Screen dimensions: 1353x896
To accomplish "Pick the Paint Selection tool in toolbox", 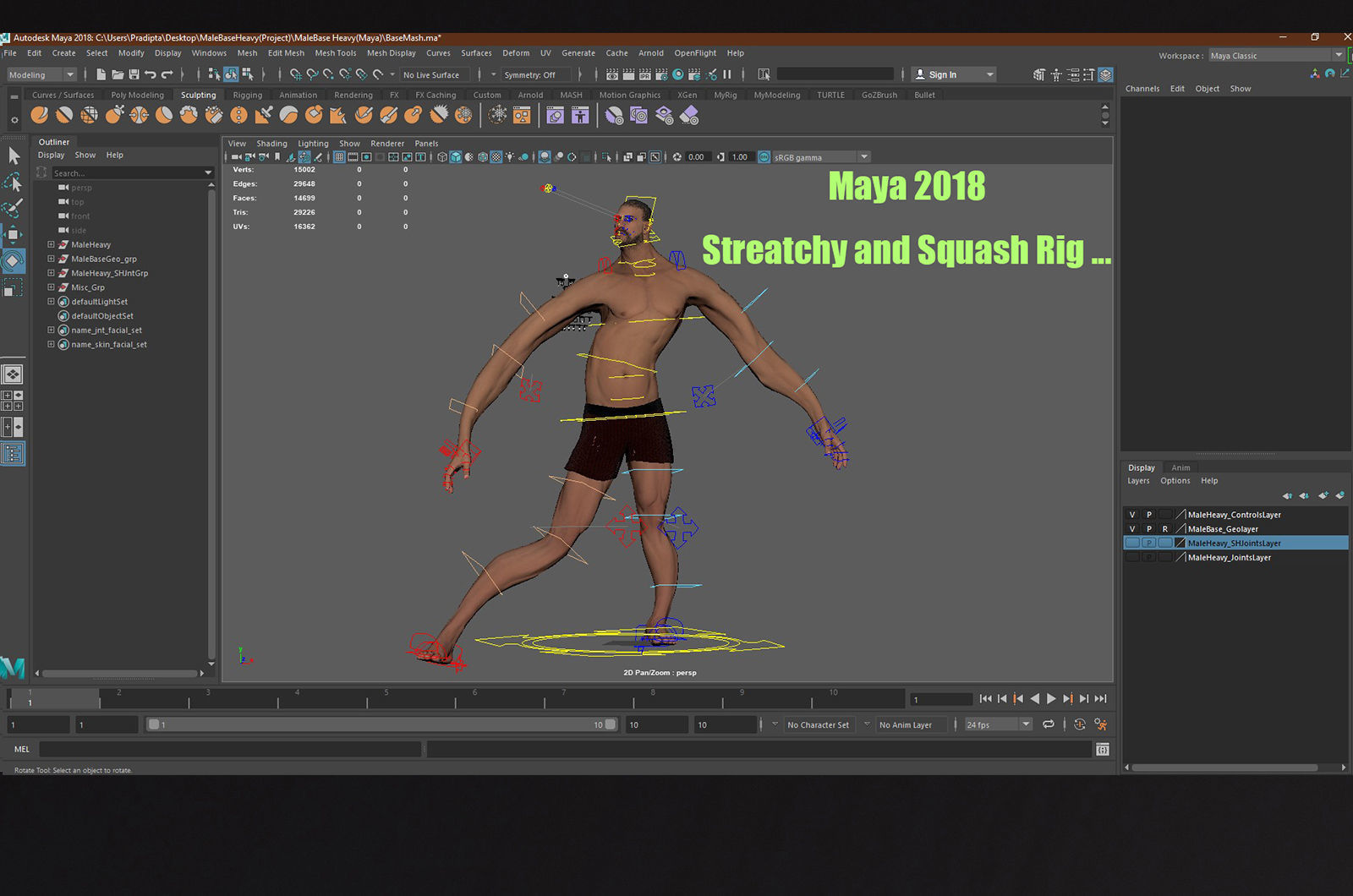I will [x=14, y=208].
